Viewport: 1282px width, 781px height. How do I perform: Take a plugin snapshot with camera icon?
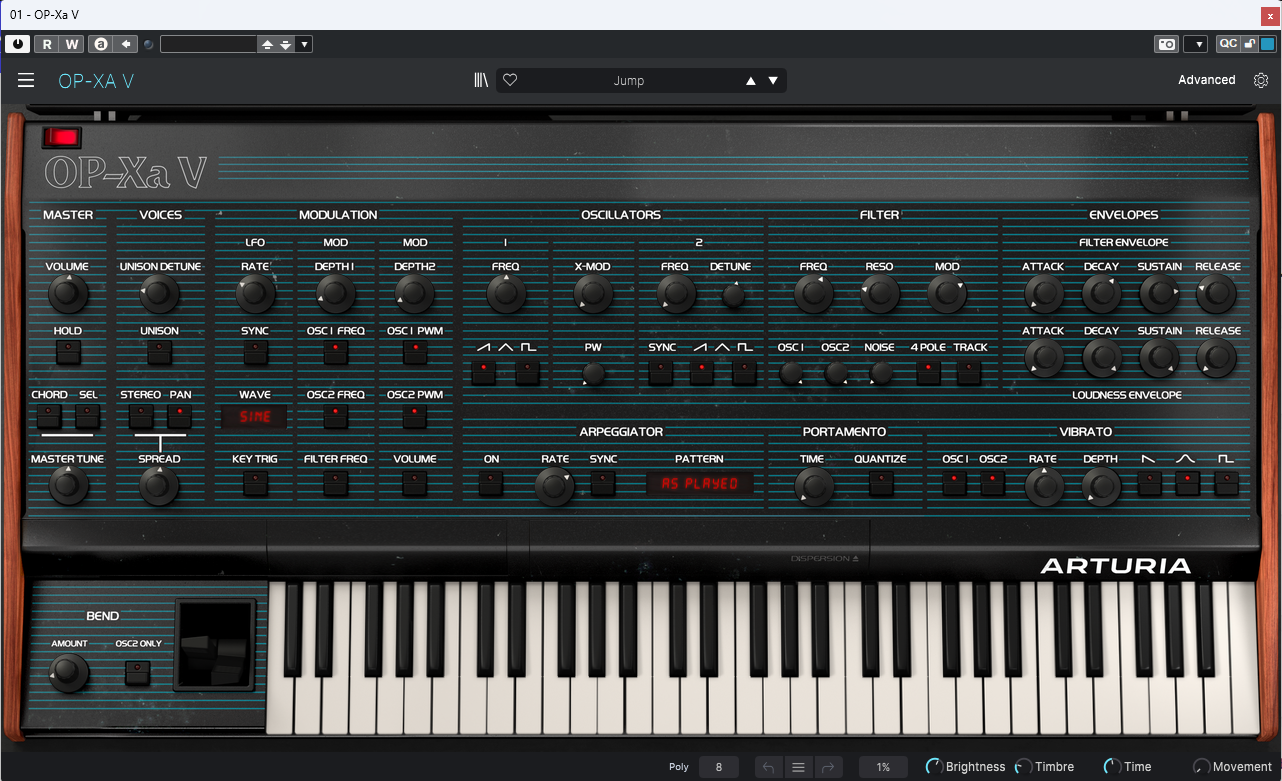[x=1166, y=44]
